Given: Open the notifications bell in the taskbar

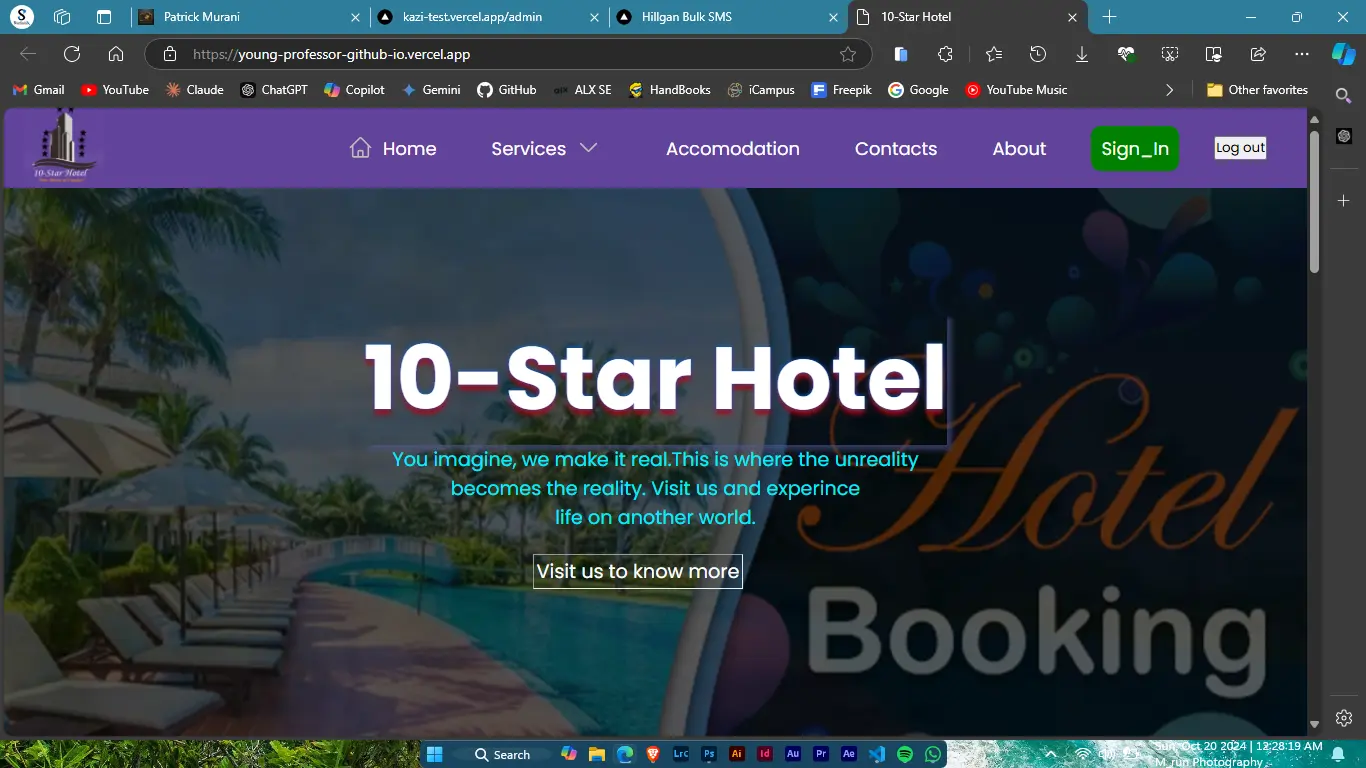Looking at the screenshot, I should (1338, 754).
